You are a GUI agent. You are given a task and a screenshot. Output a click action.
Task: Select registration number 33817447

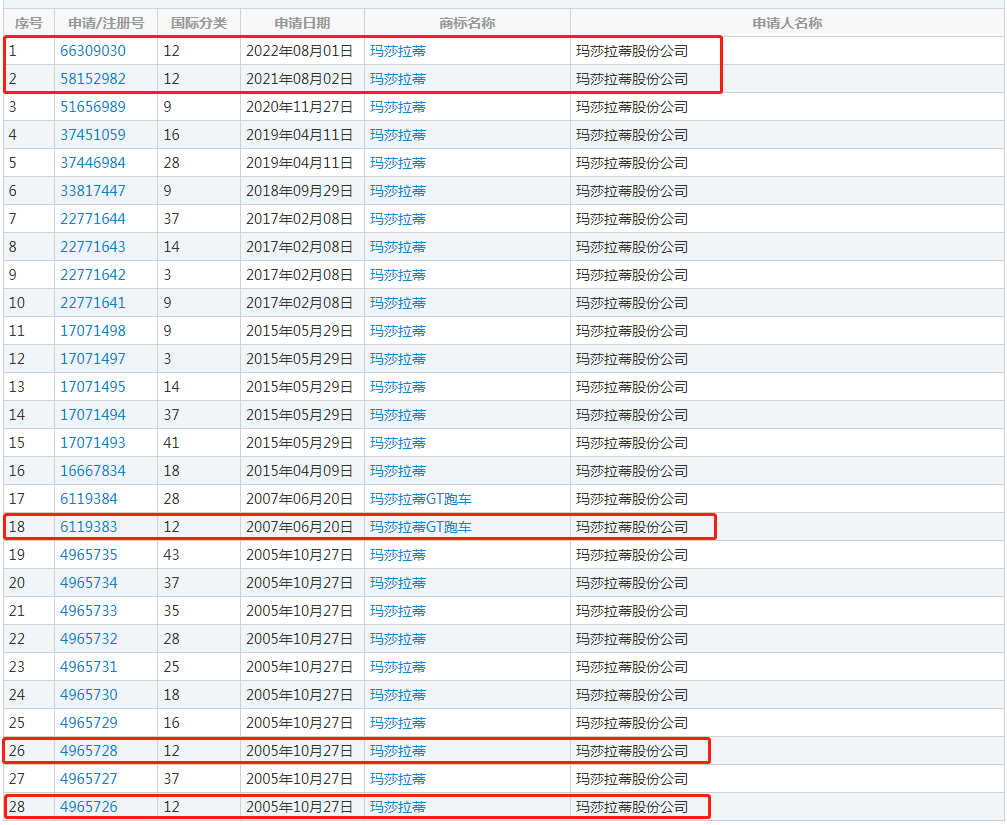coord(93,191)
